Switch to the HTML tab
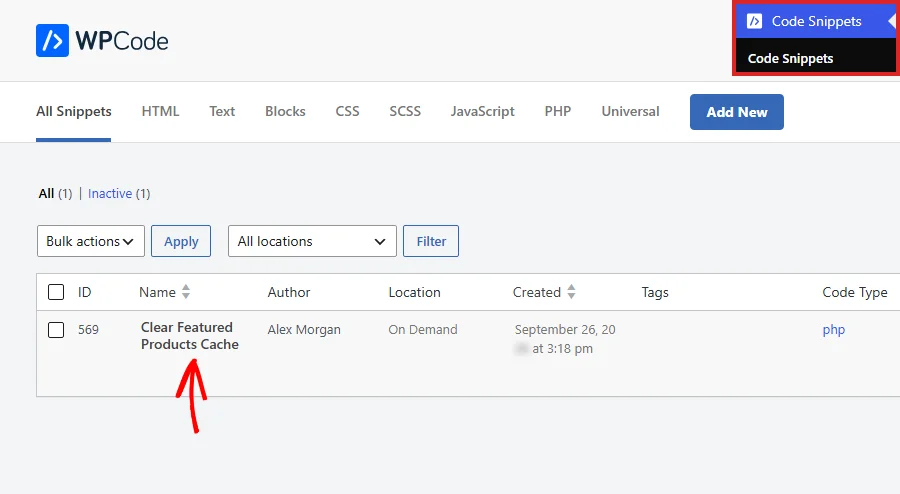 point(160,111)
